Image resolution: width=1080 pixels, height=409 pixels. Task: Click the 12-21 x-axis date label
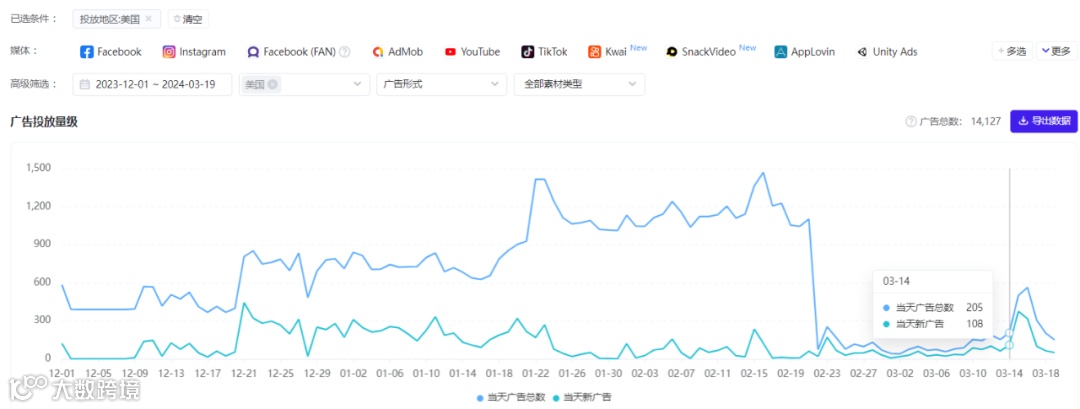pyautogui.click(x=244, y=373)
